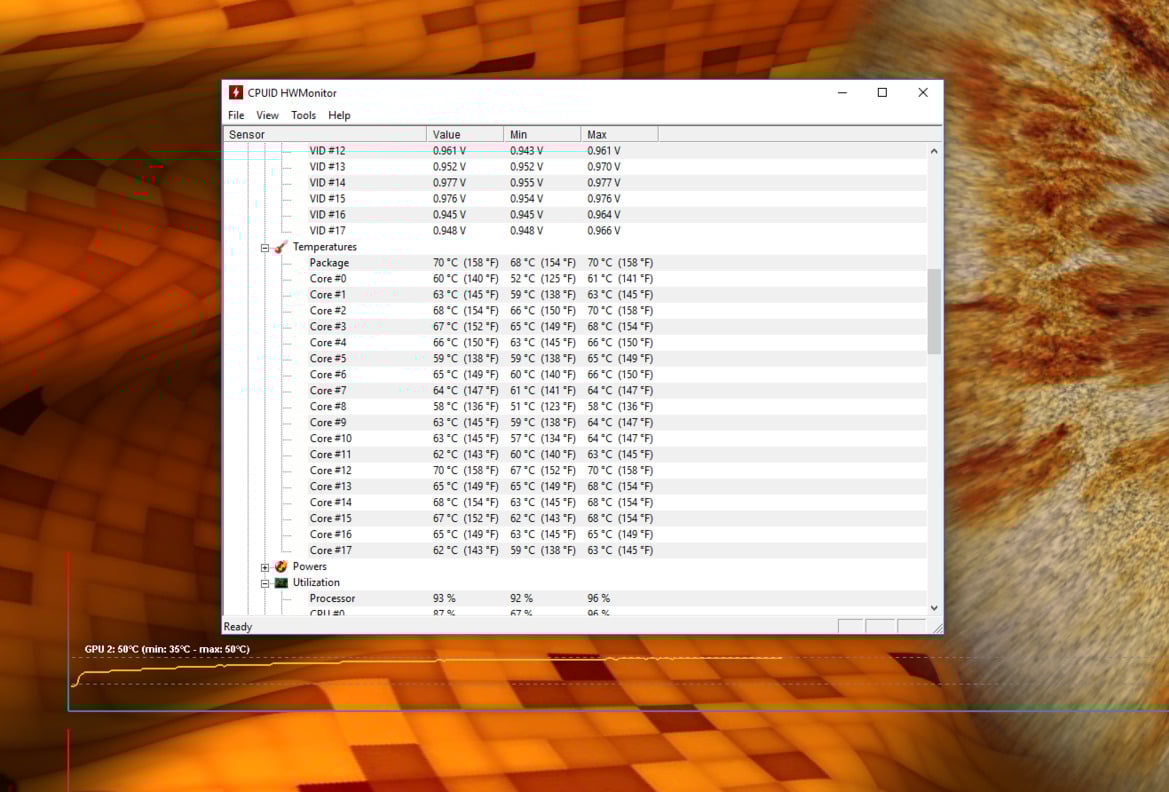1169x792 pixels.
Task: Select the Core #5 row label
Action: 328,359
